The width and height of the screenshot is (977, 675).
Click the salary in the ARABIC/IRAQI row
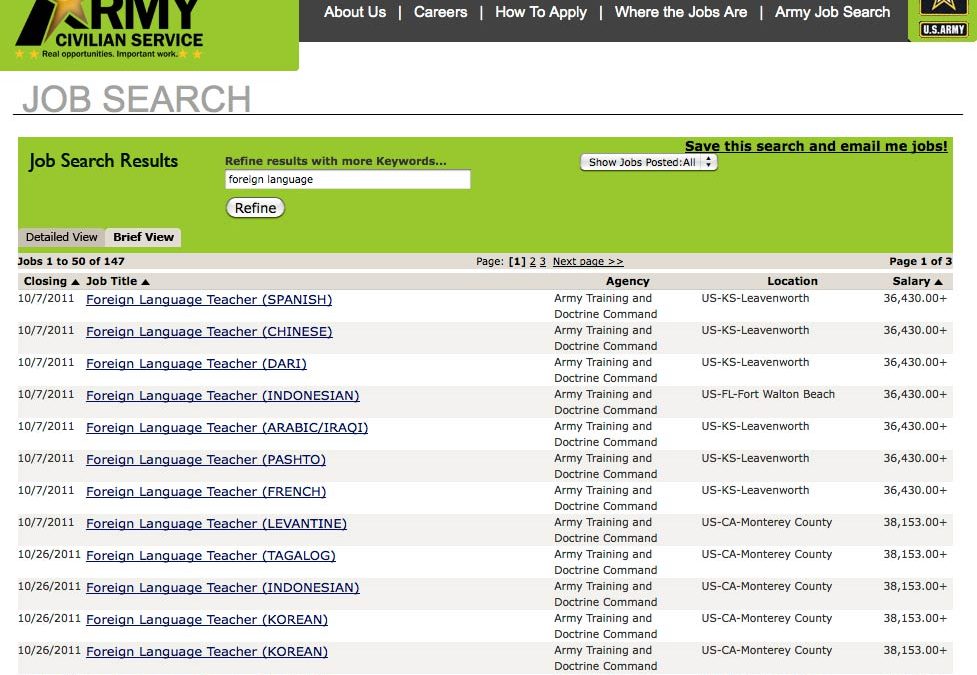coord(915,426)
